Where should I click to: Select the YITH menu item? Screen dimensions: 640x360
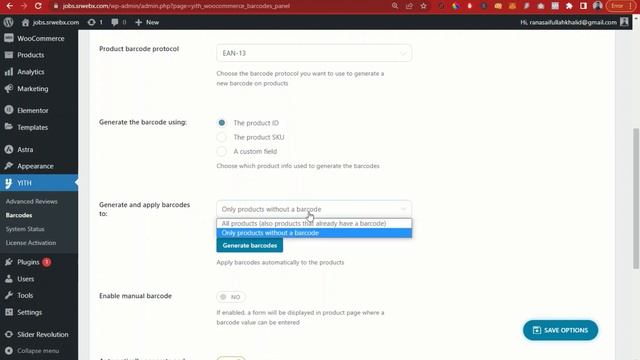(39, 183)
